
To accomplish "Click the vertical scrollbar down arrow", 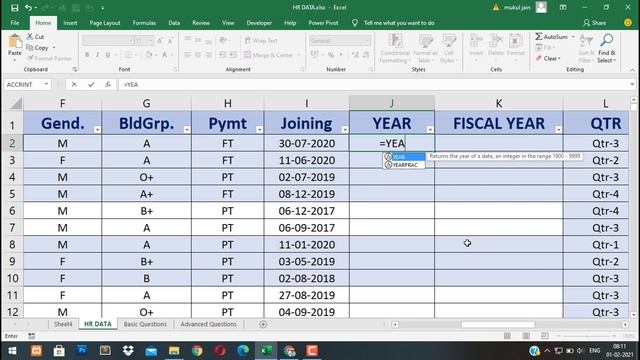I will (x=633, y=315).
